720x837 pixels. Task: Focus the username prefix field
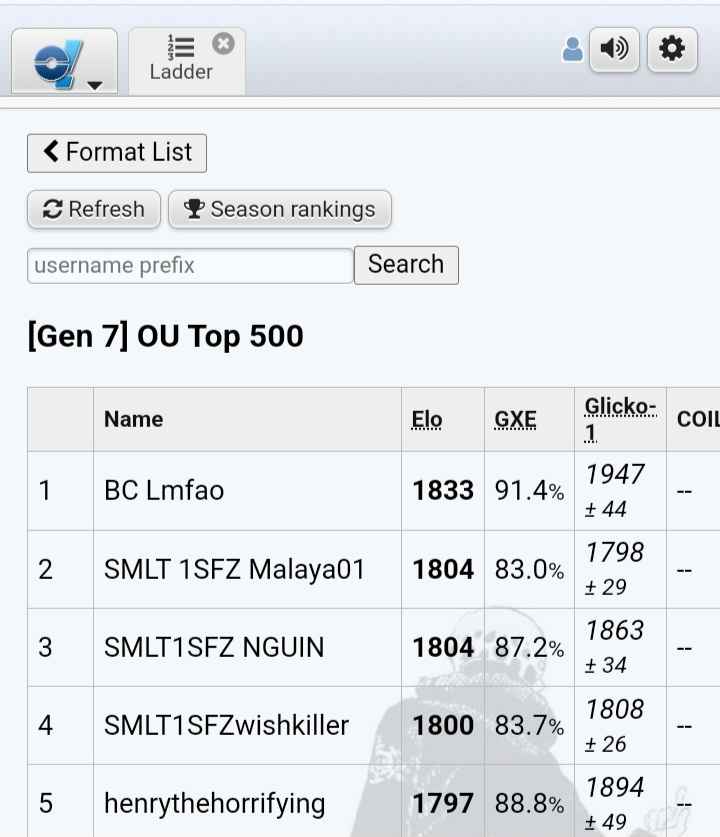tap(191, 265)
